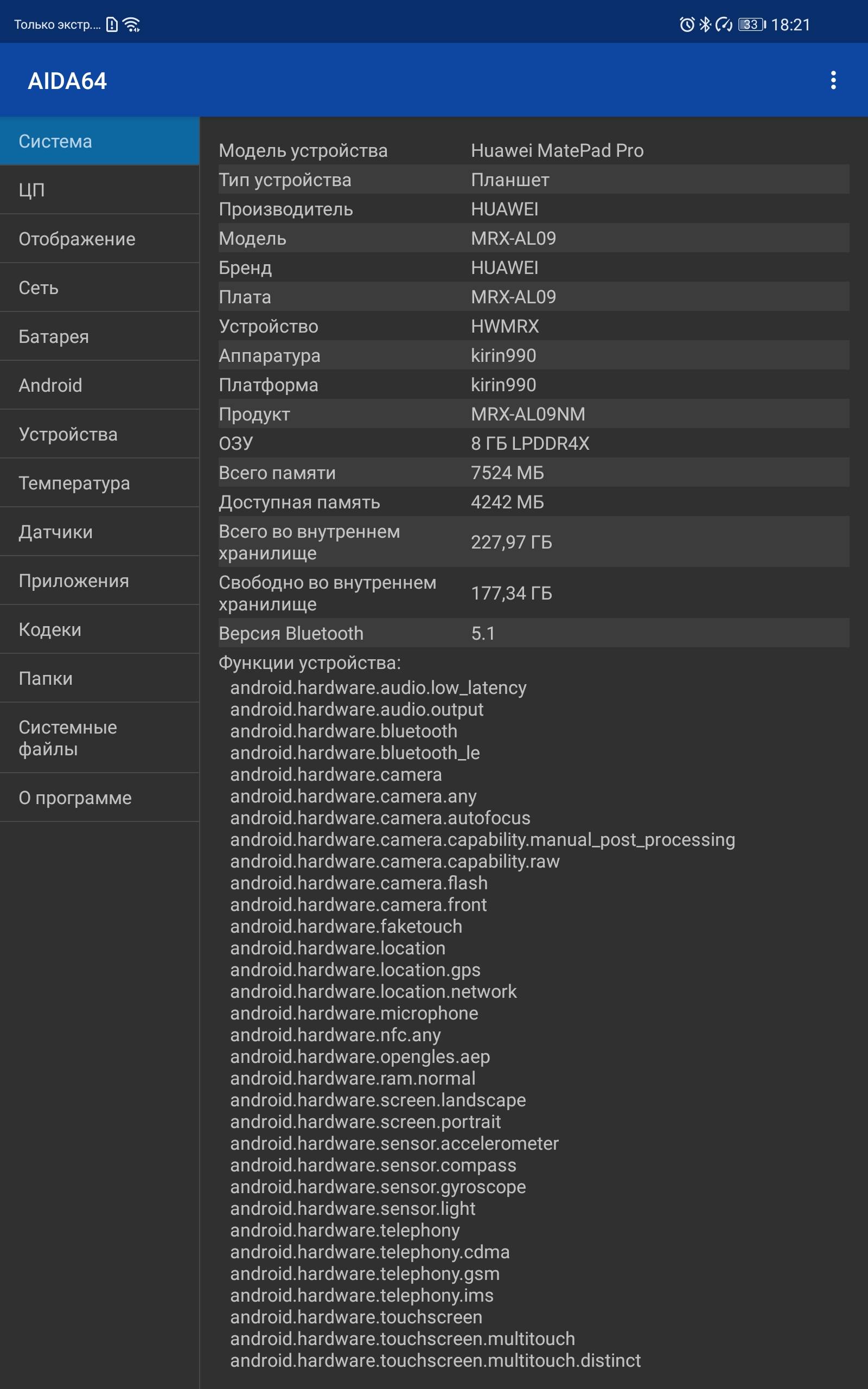The height and width of the screenshot is (1389, 868).
Task: Open the Системные файлы section
Action: pos(100,737)
